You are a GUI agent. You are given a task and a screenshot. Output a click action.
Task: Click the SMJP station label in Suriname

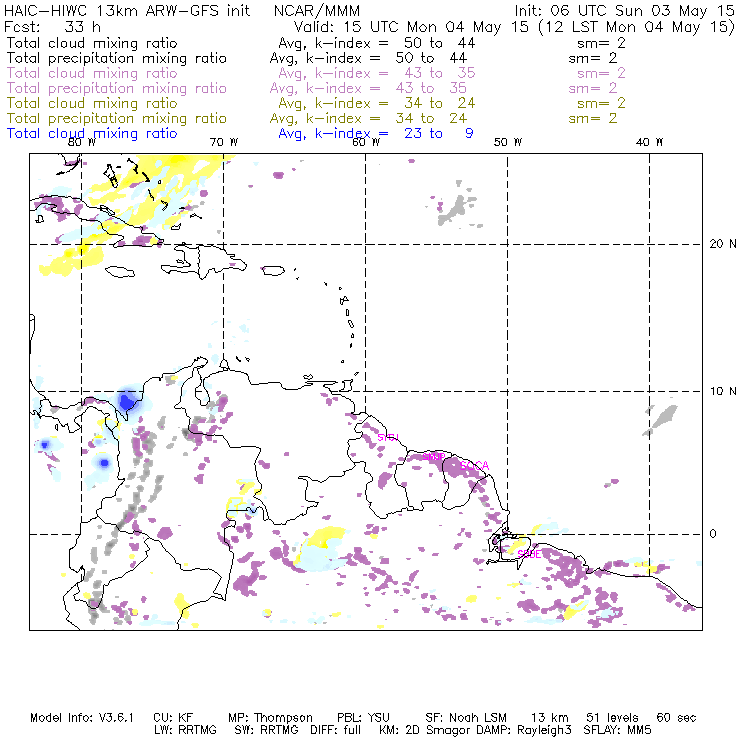[x=434, y=457]
